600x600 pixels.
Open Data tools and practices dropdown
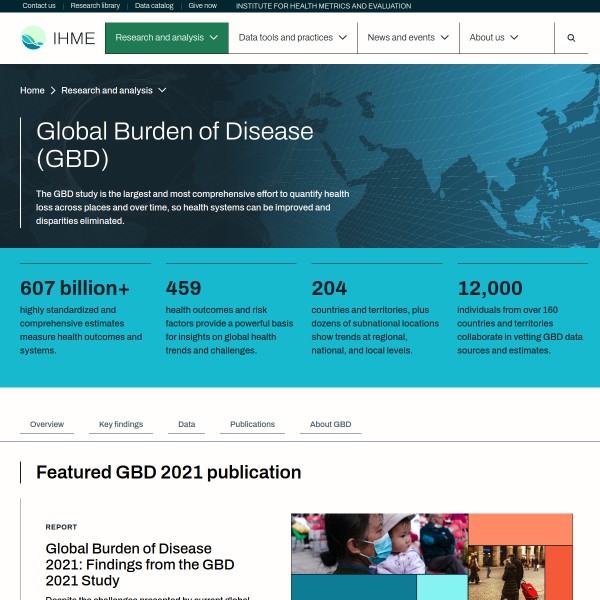tap(292, 38)
